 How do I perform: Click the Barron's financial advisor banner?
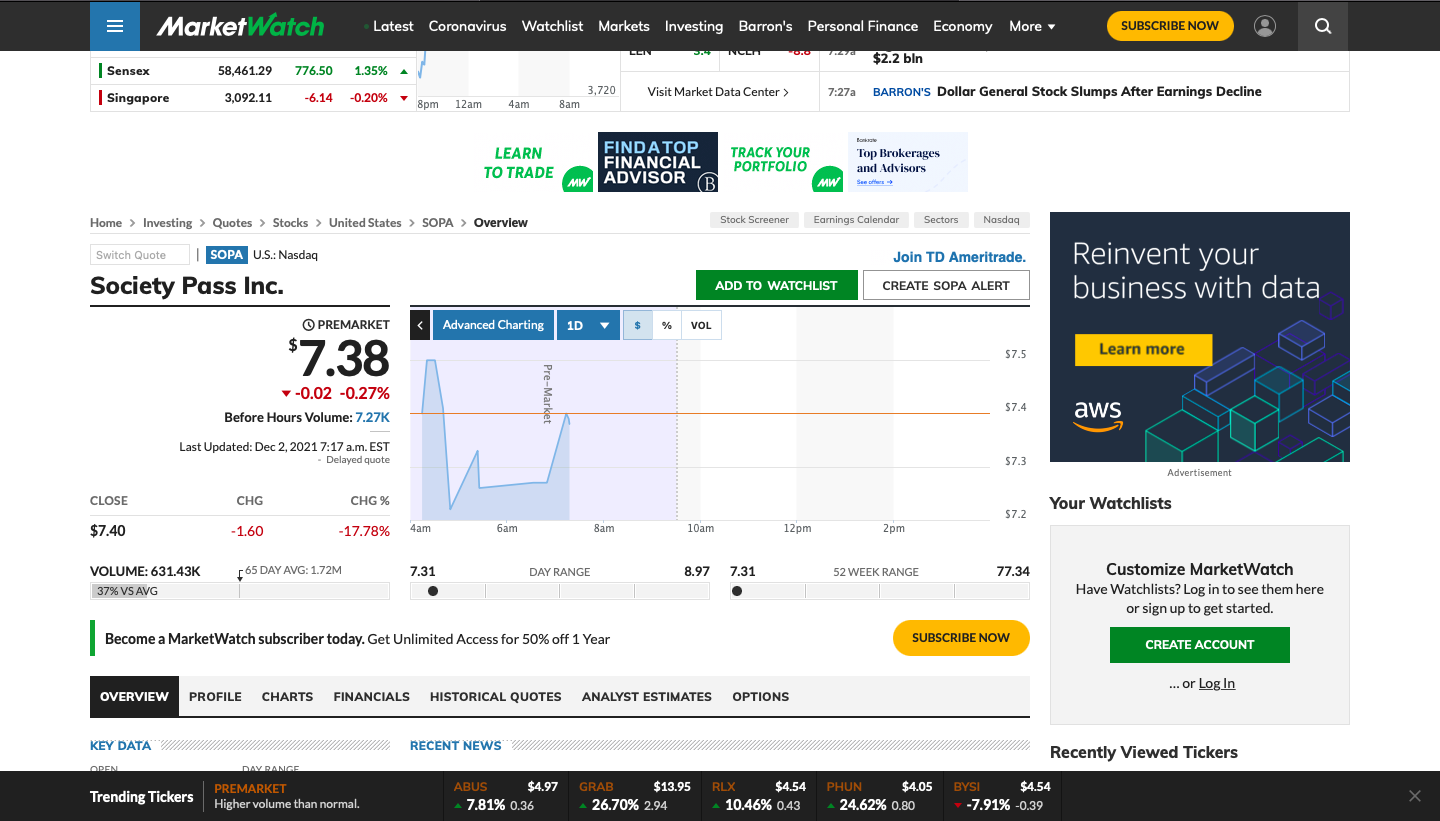click(x=658, y=162)
